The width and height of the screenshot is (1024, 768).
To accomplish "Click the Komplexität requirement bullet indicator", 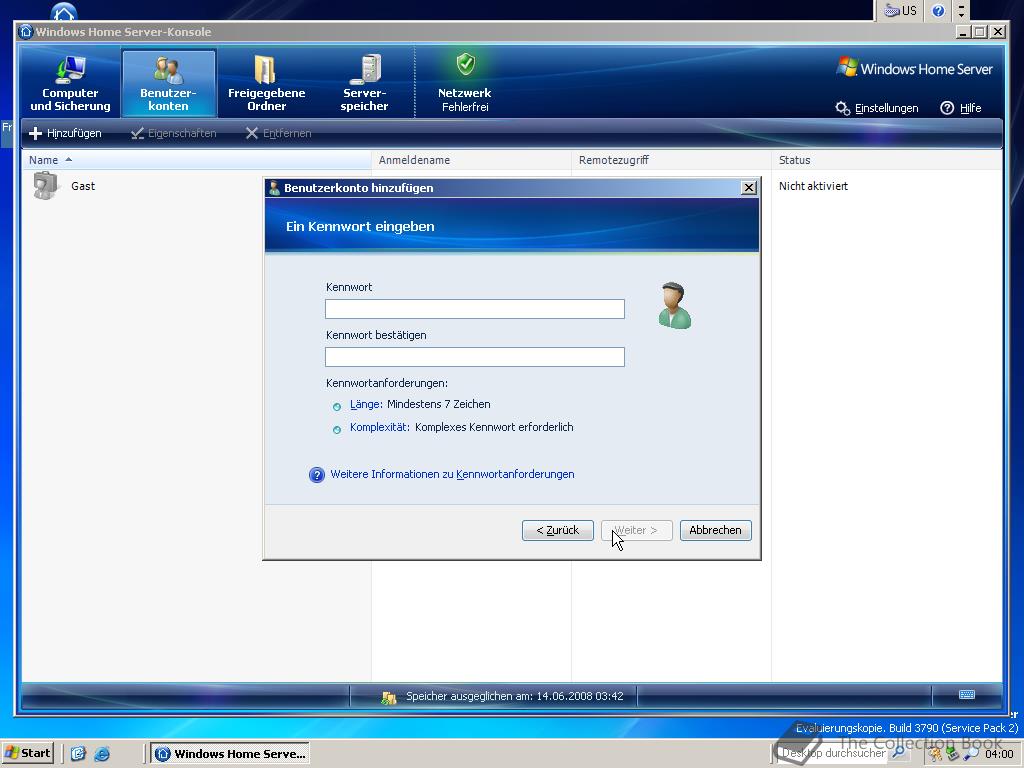I will (337, 430).
